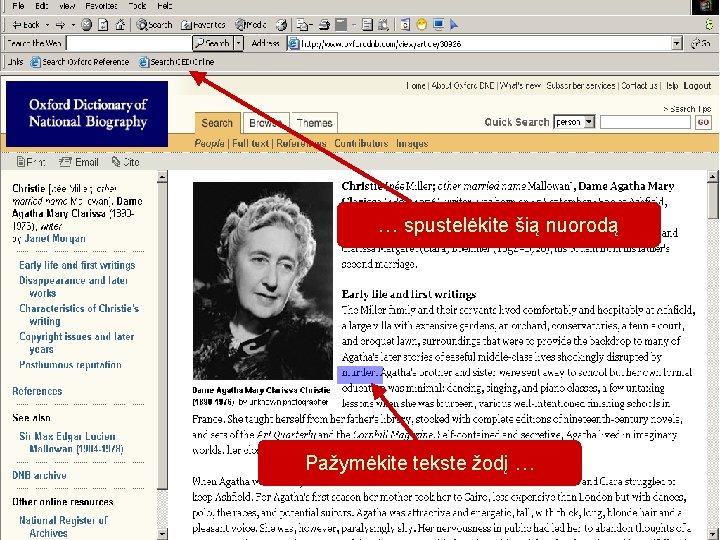
Task: Open the File menu
Action: 18,6
